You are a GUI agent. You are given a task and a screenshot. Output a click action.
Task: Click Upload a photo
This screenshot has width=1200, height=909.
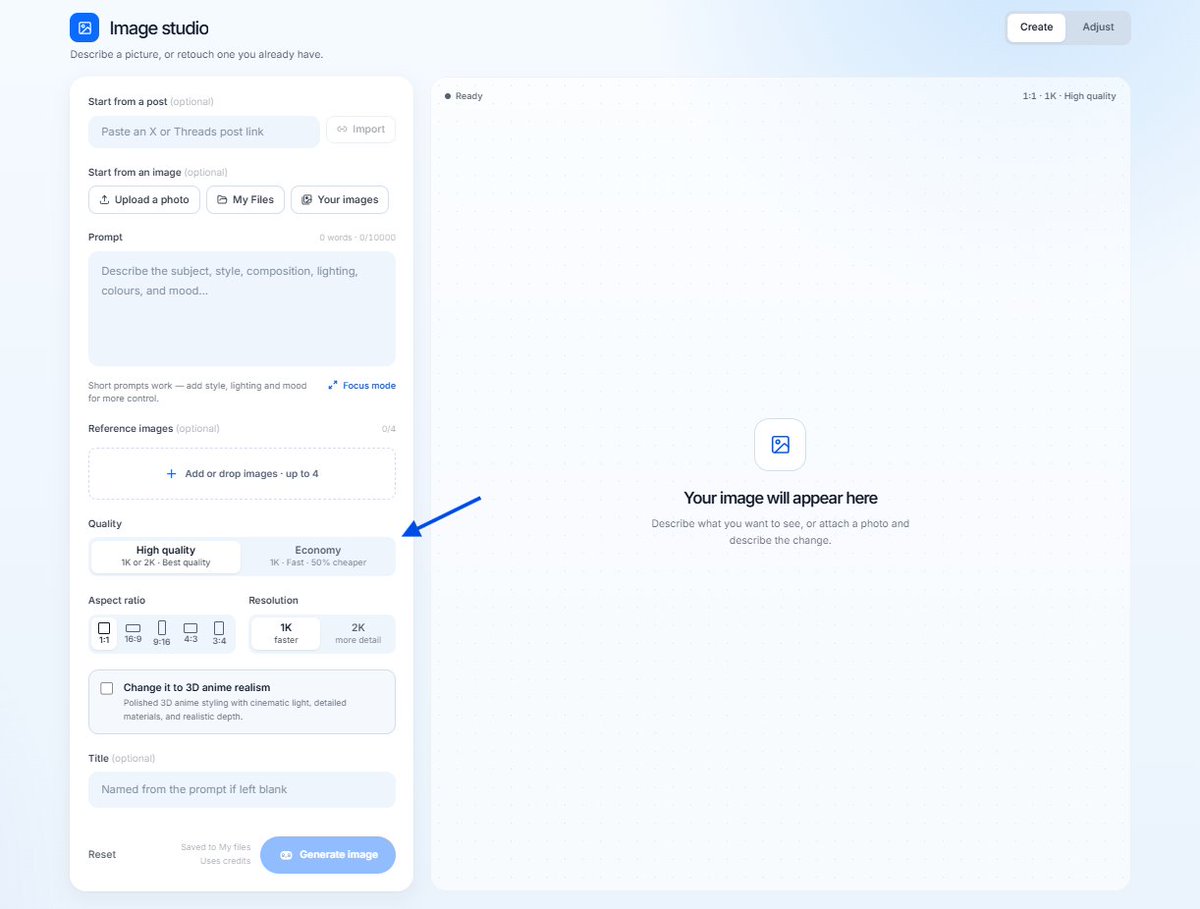(144, 199)
